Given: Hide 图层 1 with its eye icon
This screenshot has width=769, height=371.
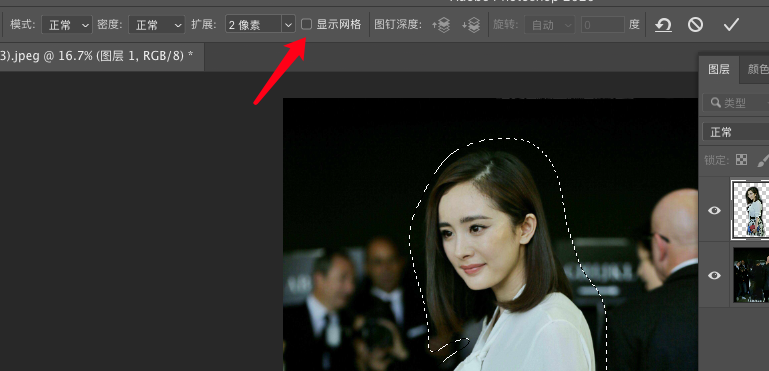Looking at the screenshot, I should click(x=714, y=211).
